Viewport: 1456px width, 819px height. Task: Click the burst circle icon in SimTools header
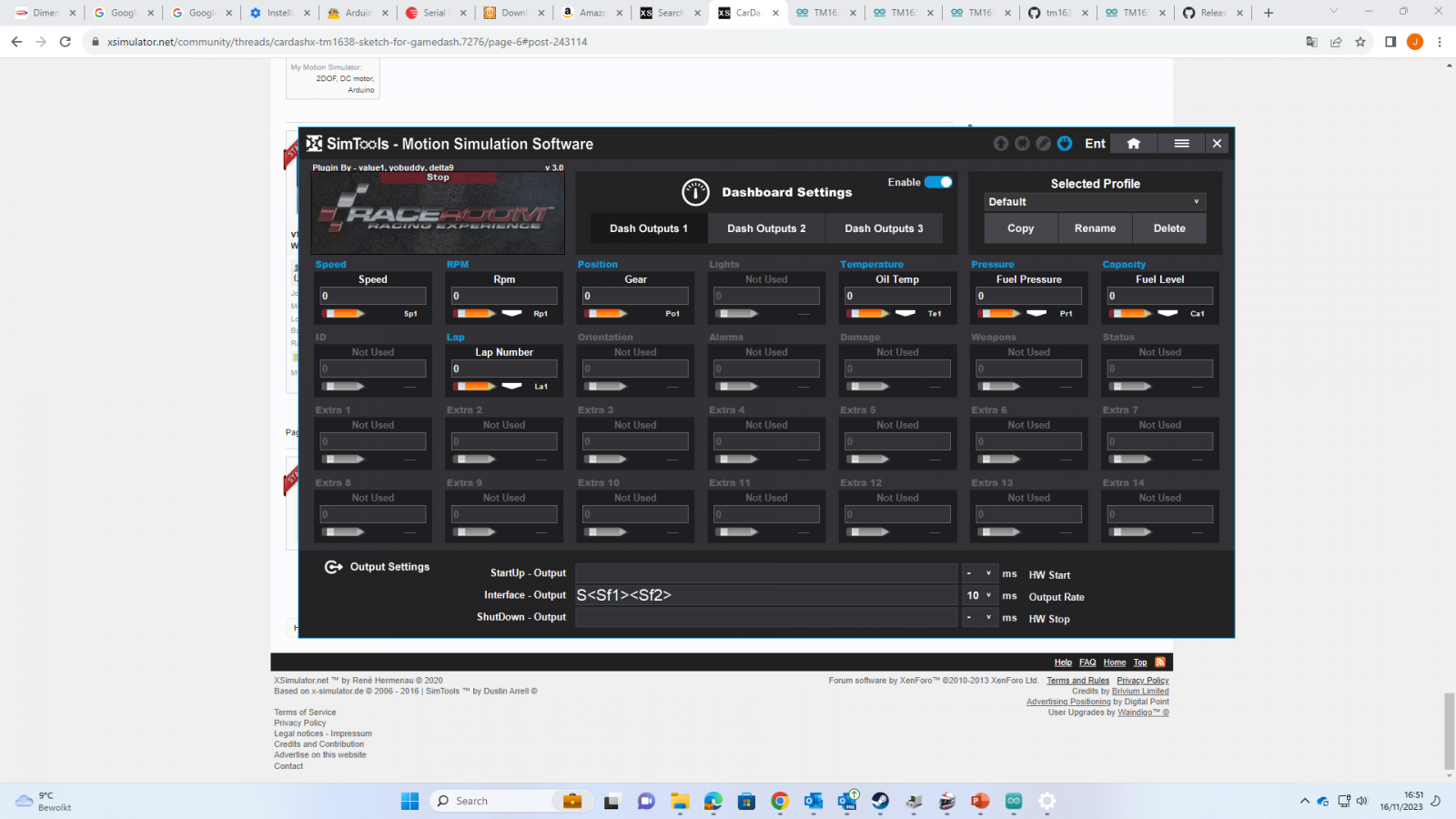[1022, 144]
